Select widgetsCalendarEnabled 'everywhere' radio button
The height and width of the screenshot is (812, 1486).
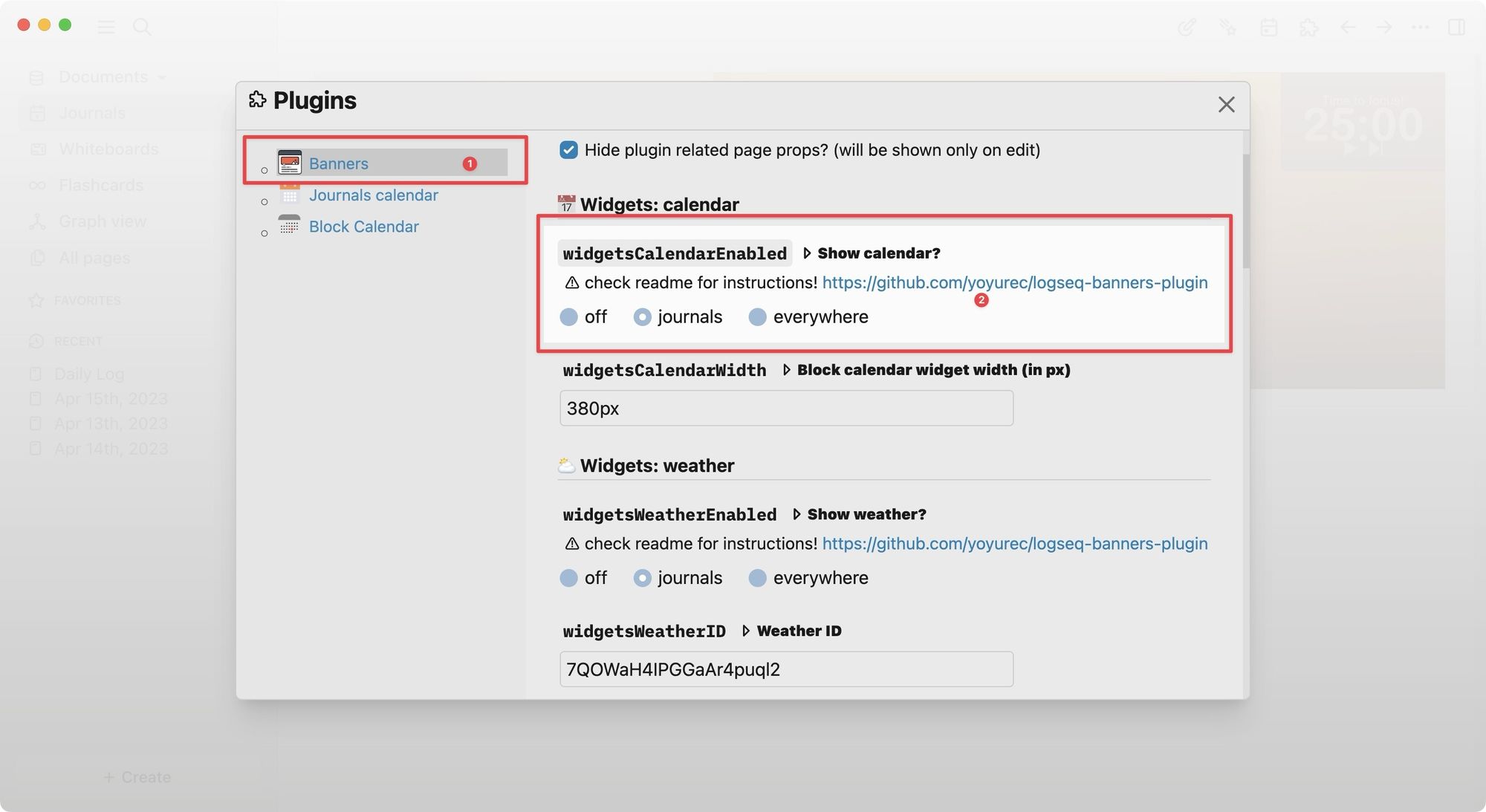pyautogui.click(x=756, y=316)
